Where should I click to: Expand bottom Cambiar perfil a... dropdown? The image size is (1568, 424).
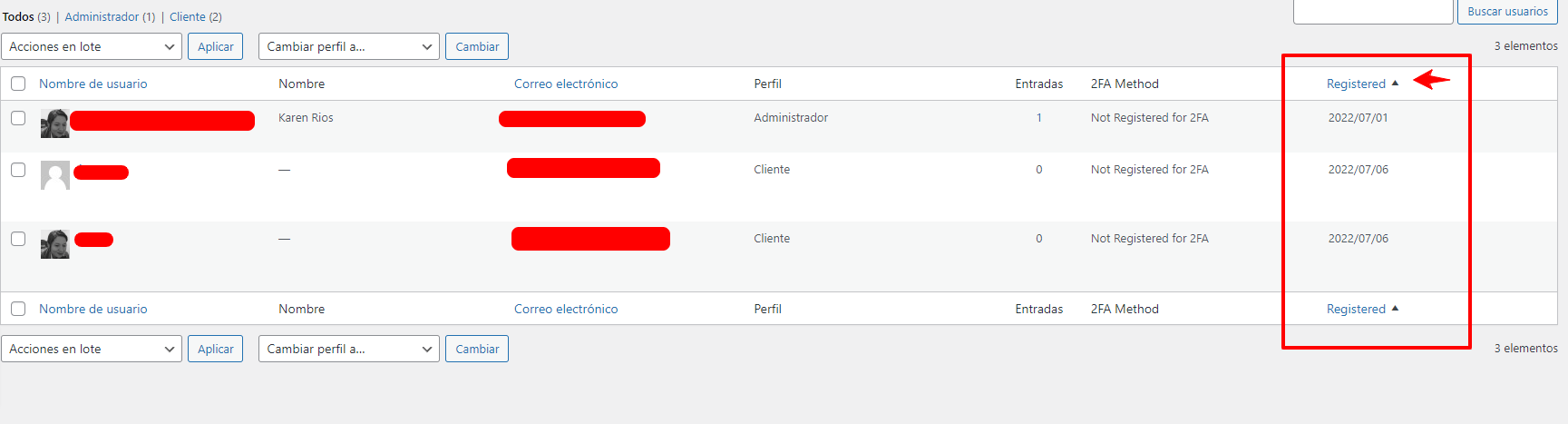(x=349, y=349)
